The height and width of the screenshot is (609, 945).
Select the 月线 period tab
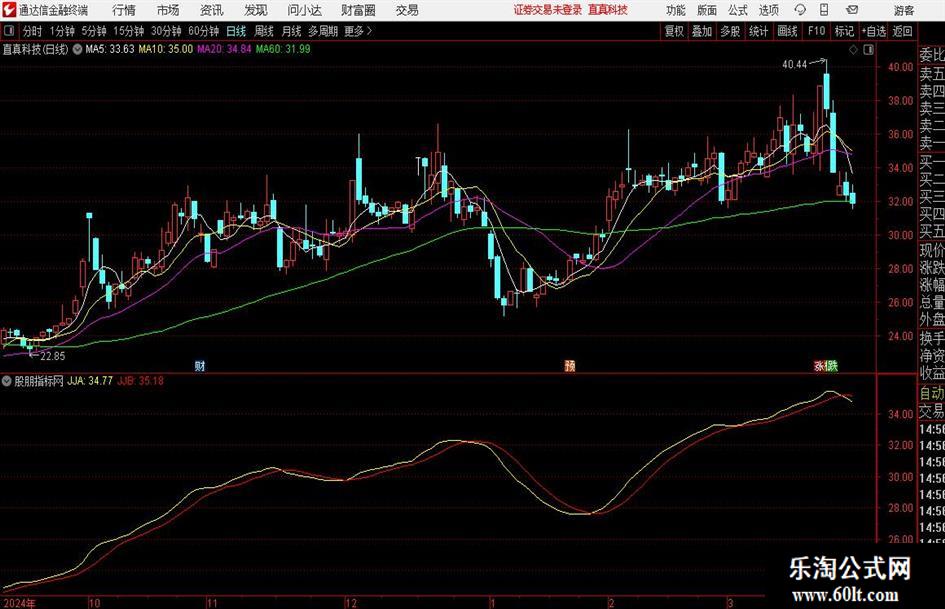tap(292, 31)
